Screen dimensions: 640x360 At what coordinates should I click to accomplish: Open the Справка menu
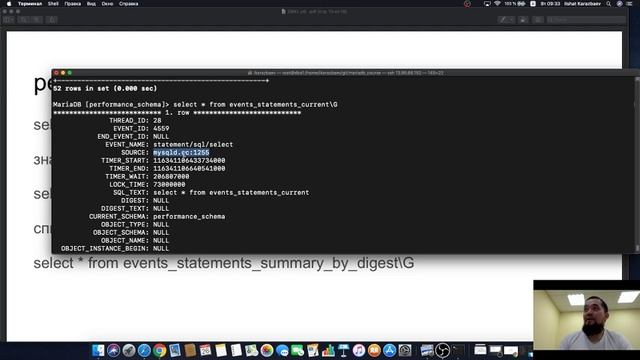pos(129,4)
